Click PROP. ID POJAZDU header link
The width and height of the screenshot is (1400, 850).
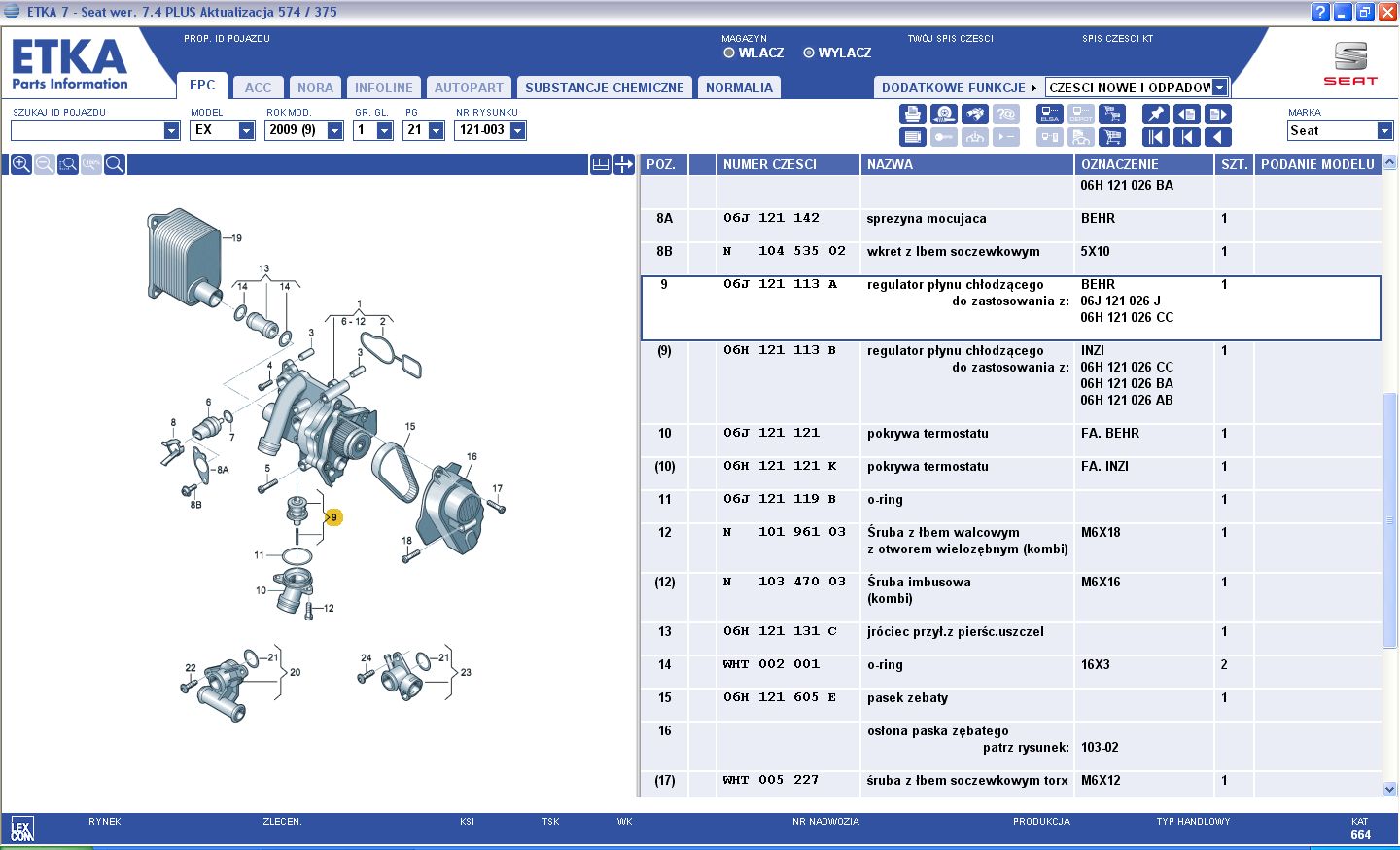click(227, 39)
